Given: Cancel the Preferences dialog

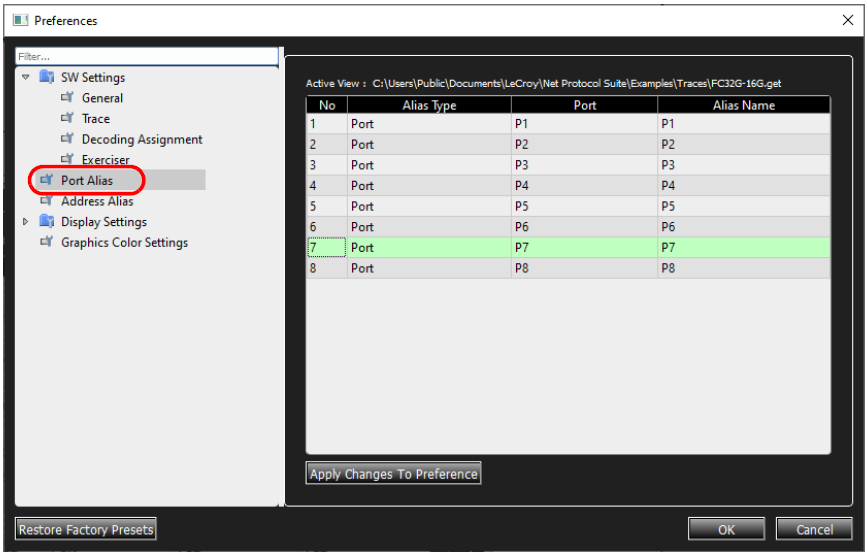Looking at the screenshot, I should pos(814,529).
